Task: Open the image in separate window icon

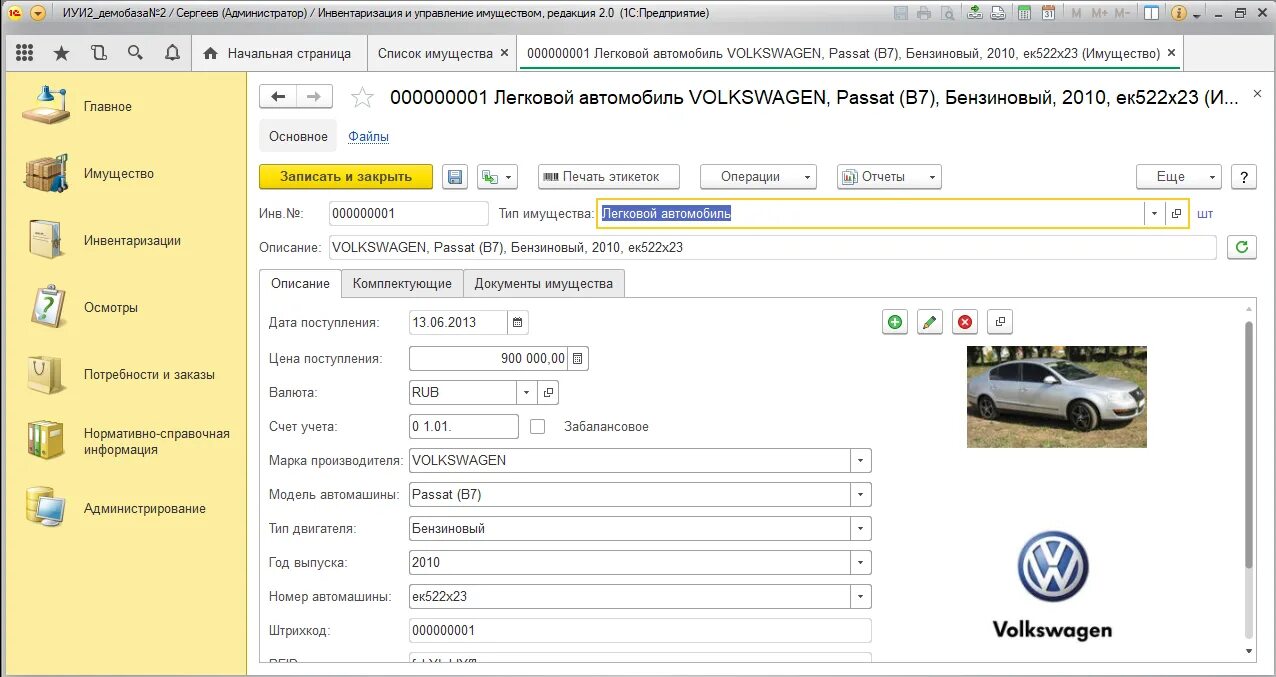Action: [x=1000, y=322]
